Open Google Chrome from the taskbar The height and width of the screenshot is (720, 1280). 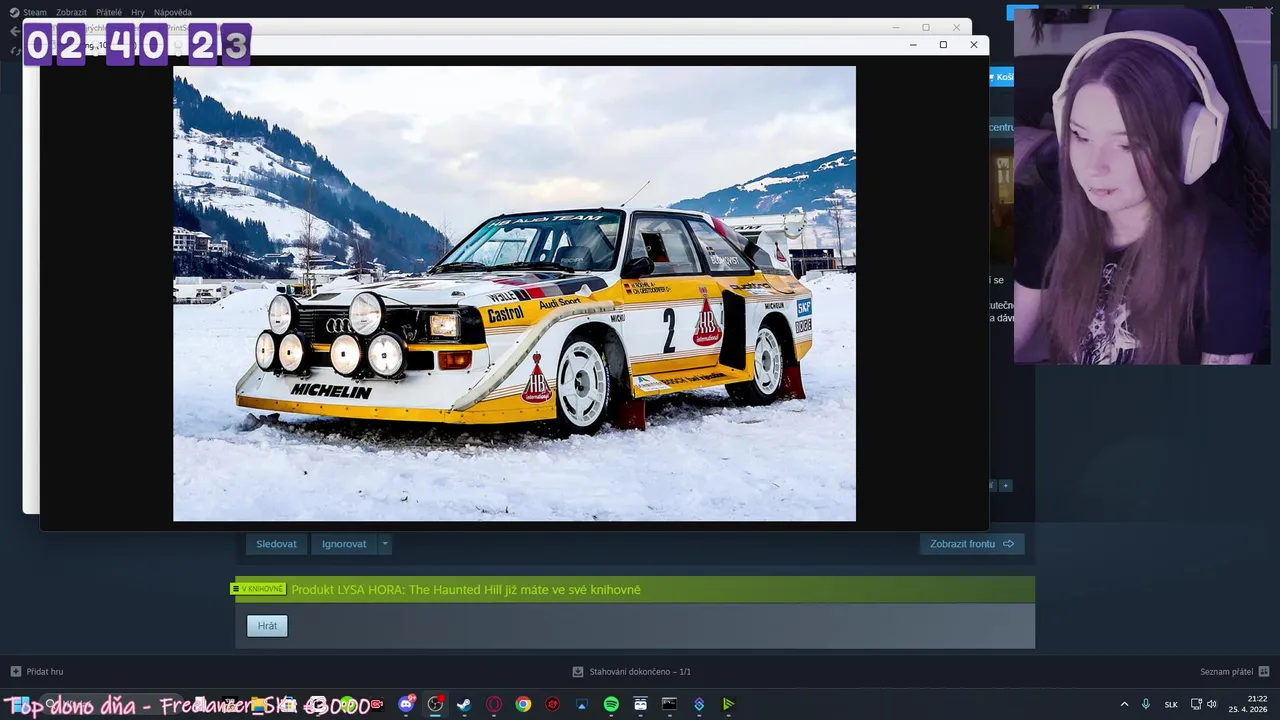[523, 704]
